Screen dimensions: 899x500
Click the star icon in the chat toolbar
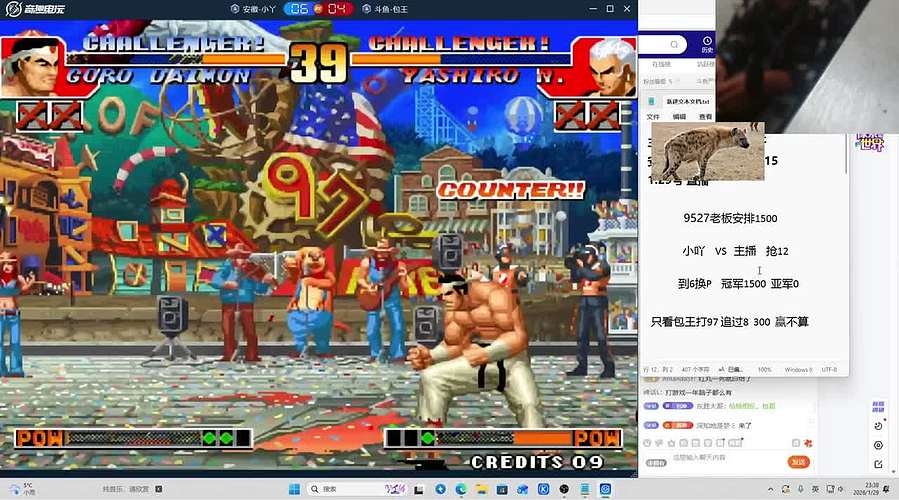(671, 443)
